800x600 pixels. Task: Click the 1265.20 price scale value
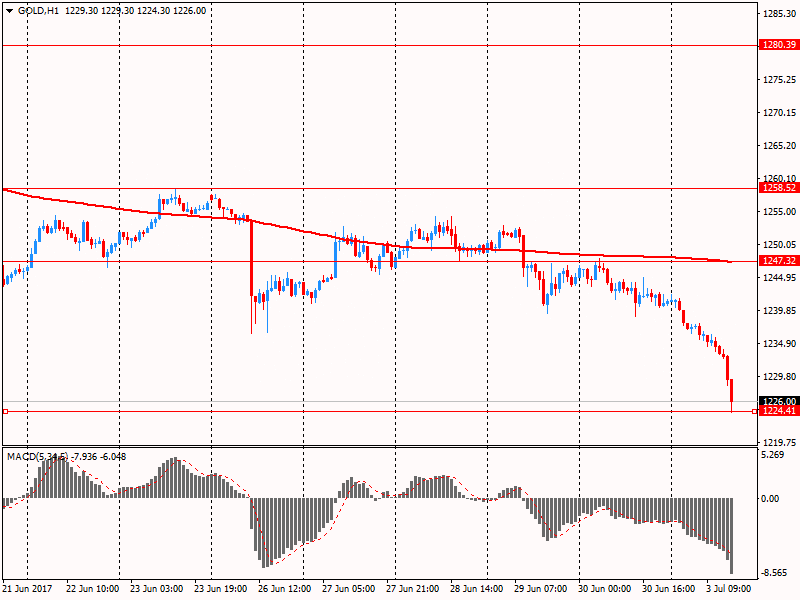click(x=779, y=146)
